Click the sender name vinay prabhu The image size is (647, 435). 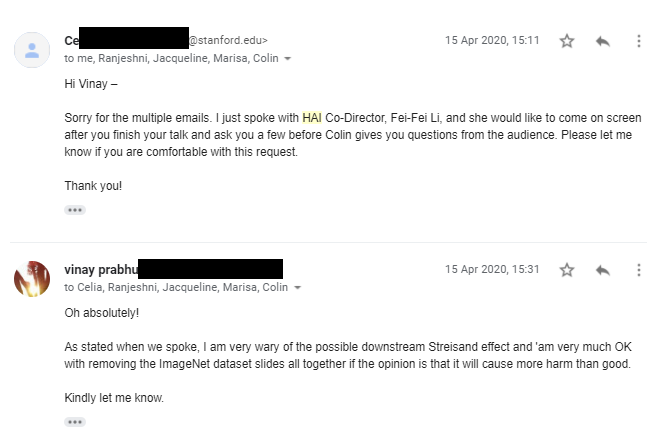click(100, 270)
